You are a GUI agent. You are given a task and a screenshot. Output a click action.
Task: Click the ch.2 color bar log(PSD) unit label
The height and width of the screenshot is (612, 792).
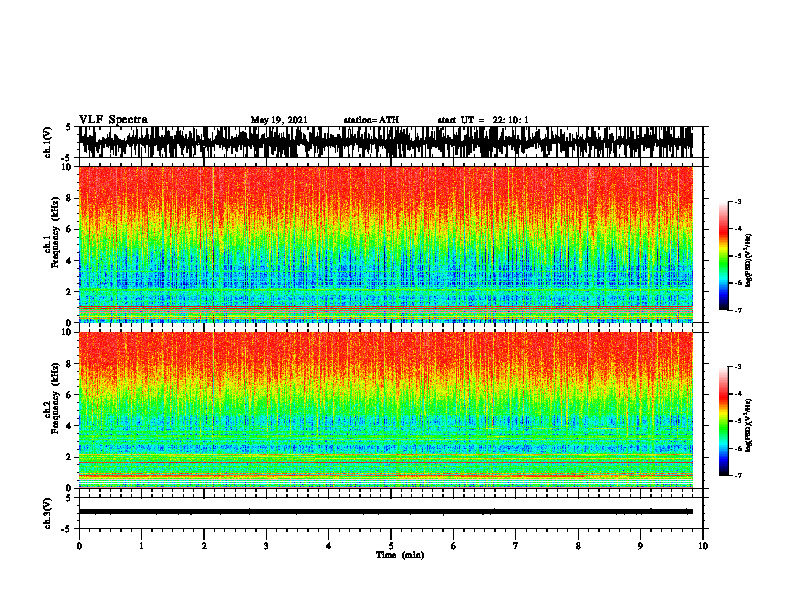click(x=749, y=425)
